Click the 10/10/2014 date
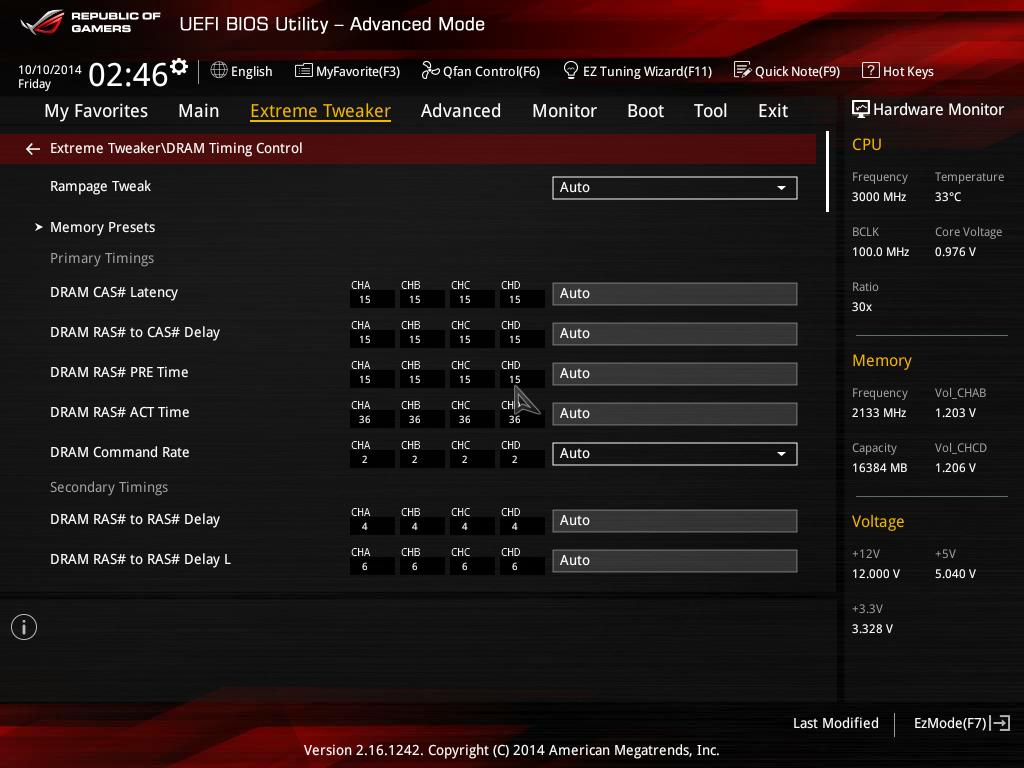 pos(50,70)
